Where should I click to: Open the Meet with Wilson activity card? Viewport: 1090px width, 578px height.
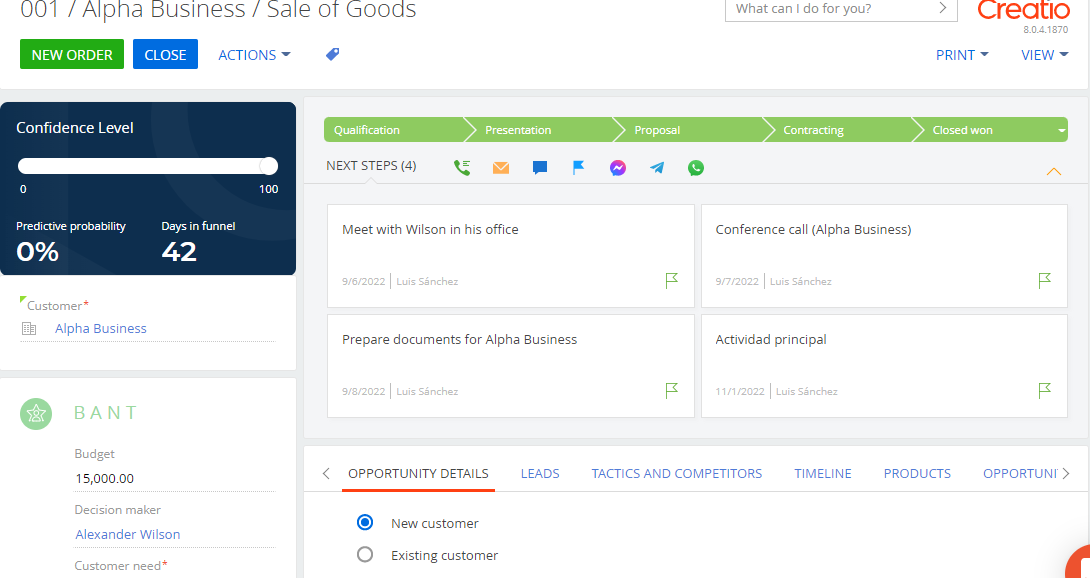(x=510, y=256)
